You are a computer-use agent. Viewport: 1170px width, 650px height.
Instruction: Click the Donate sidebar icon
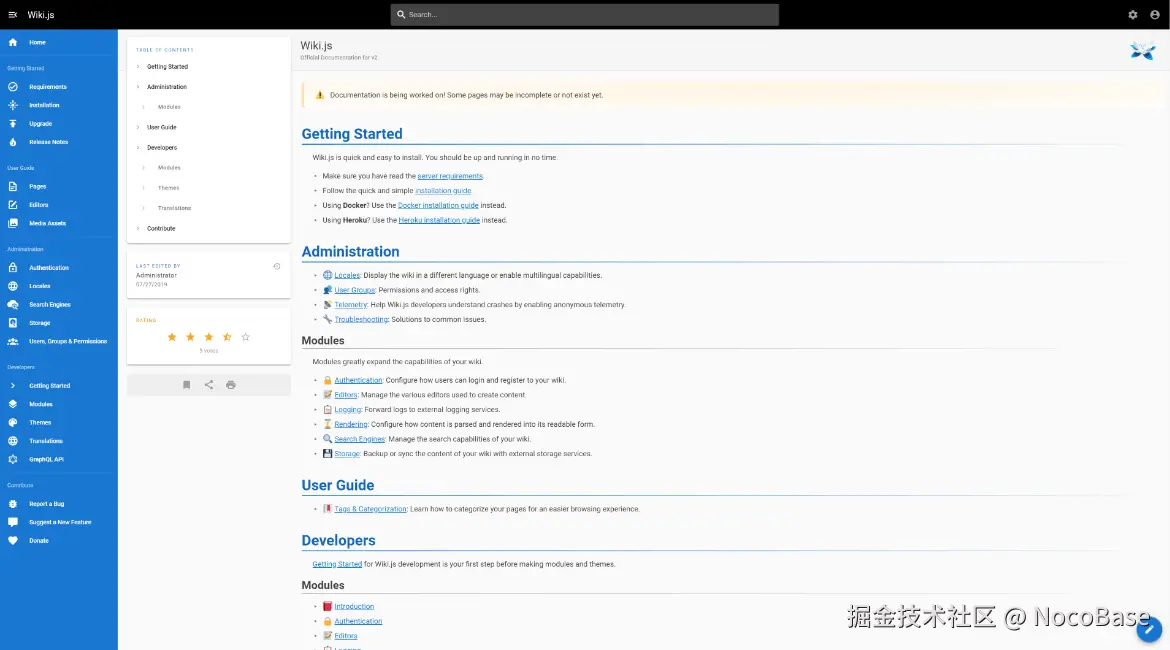tap(14, 540)
